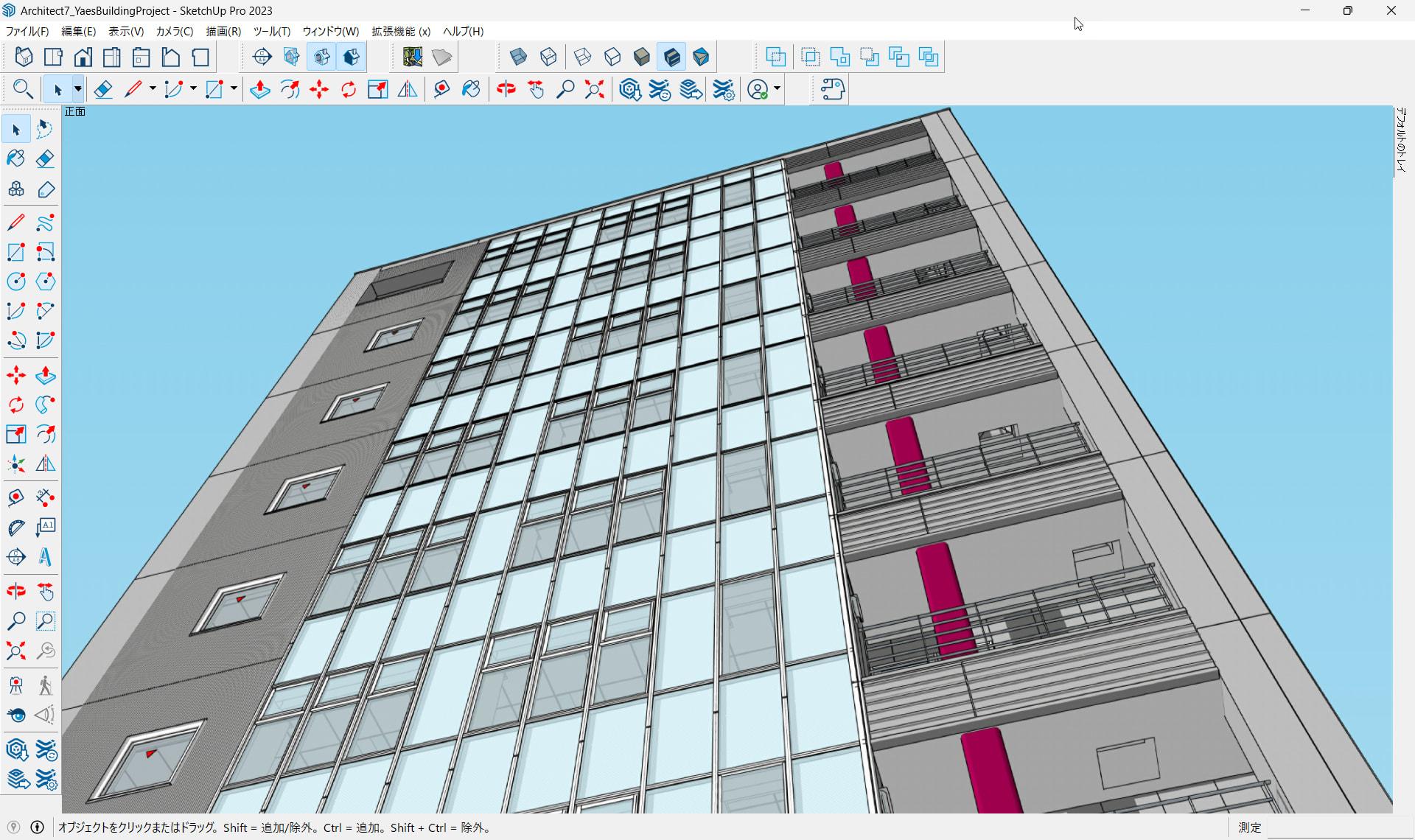Expand the Select tool dropdown arrow
Screen dimensions: 1415x840
(77, 90)
